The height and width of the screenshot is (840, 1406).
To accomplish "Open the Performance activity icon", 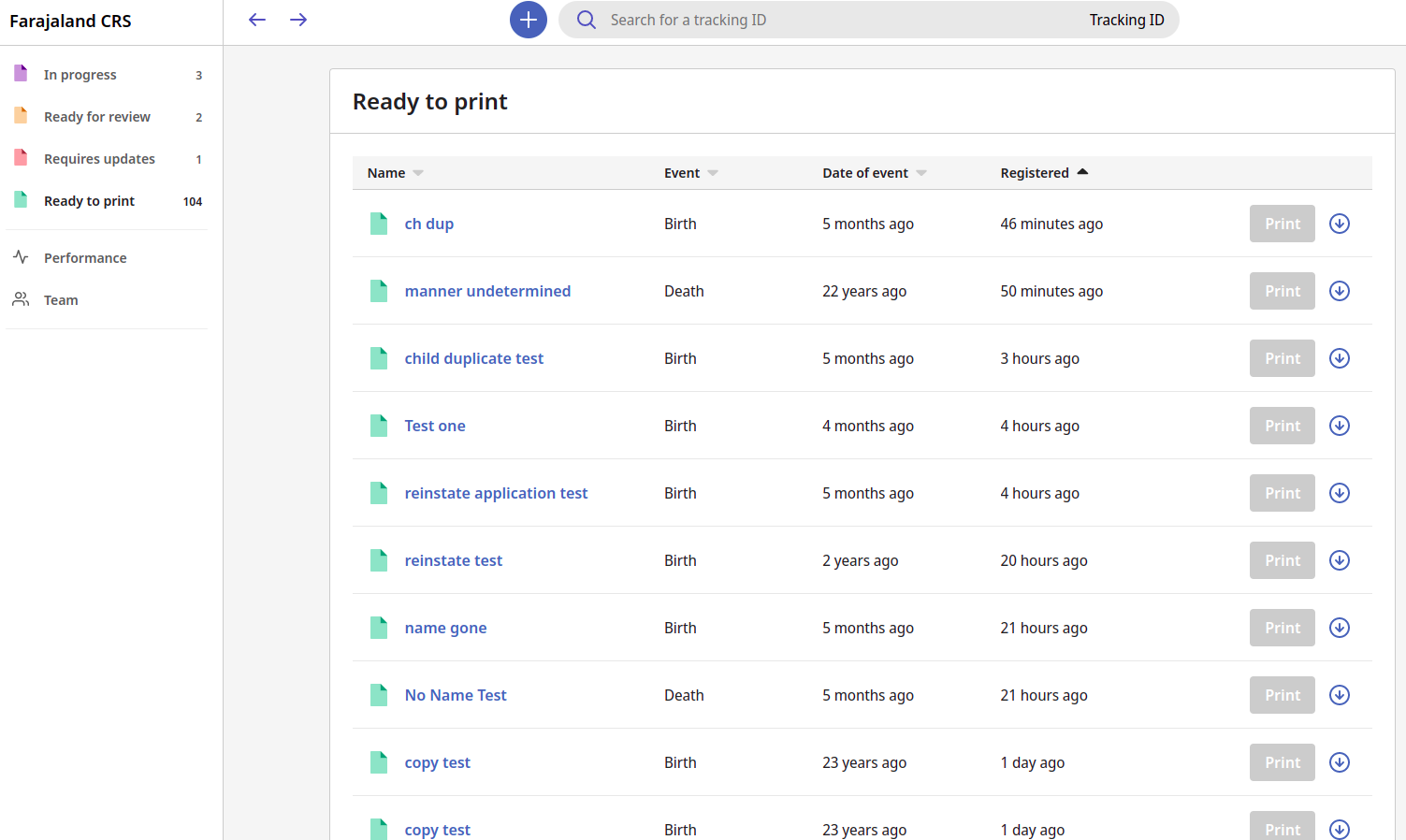I will [21, 257].
